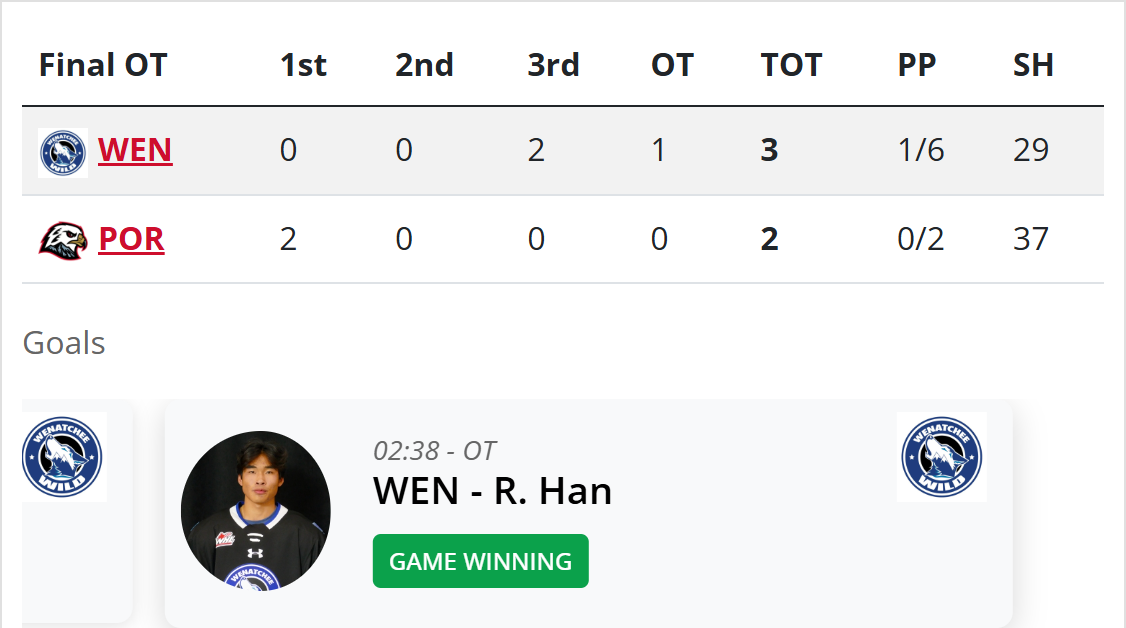
Task: Click the Portland Winterhawks logo beside POR
Action: 63,240
